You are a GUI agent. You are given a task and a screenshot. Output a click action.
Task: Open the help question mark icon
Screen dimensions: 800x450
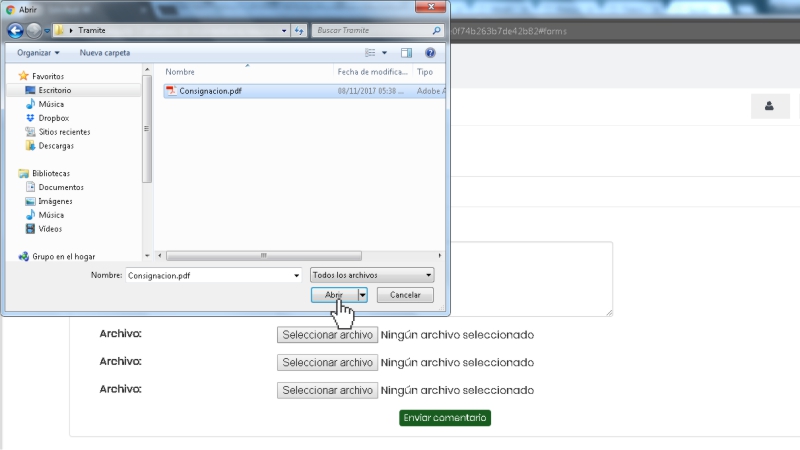(x=430, y=52)
